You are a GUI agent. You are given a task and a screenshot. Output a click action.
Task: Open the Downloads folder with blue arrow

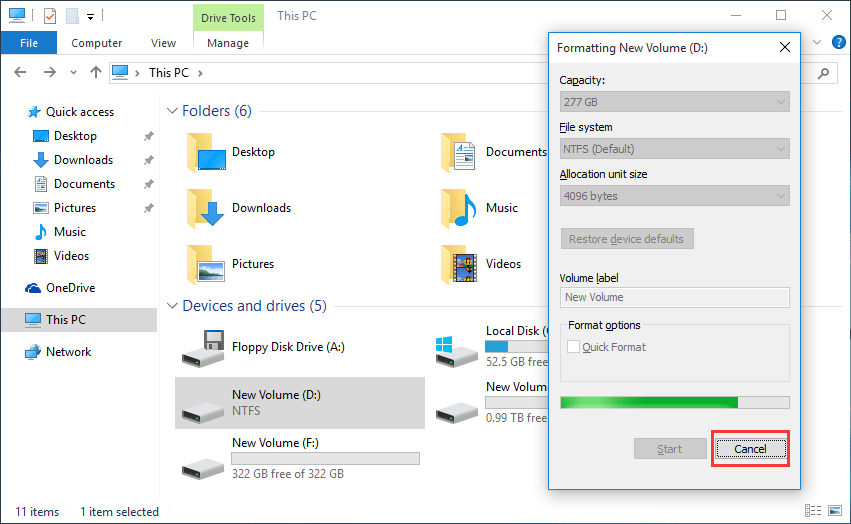pyautogui.click(x=207, y=209)
